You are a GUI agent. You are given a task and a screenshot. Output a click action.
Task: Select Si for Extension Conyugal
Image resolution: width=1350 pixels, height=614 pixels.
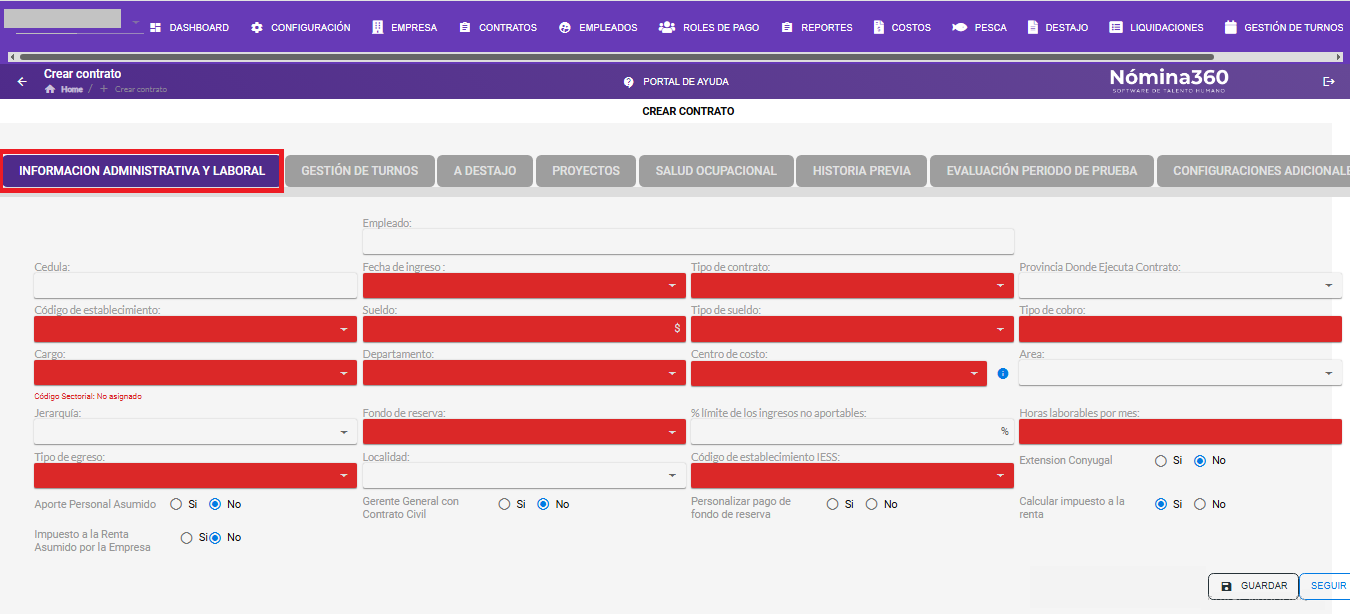pos(1161,461)
